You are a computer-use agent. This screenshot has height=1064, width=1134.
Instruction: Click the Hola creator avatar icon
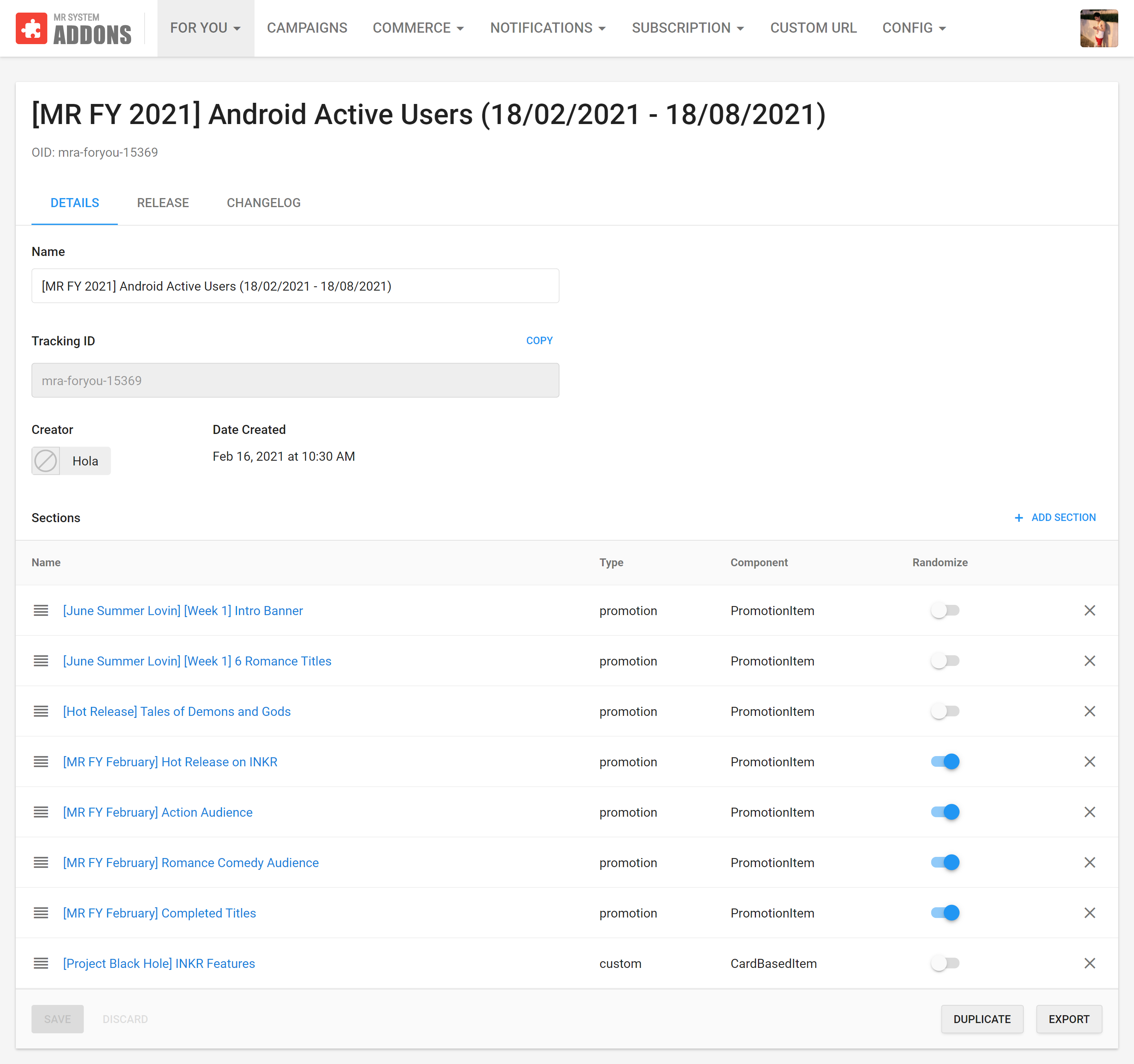click(x=46, y=461)
